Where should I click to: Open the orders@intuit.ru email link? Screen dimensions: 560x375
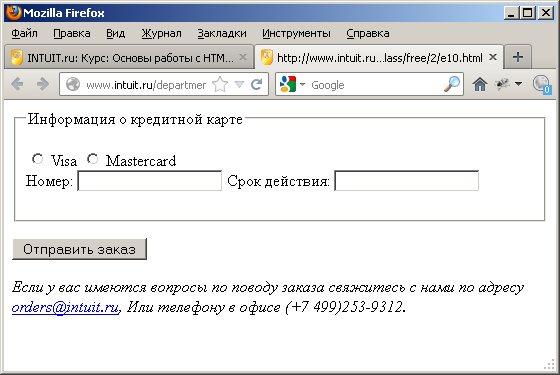pyautogui.click(x=65, y=307)
